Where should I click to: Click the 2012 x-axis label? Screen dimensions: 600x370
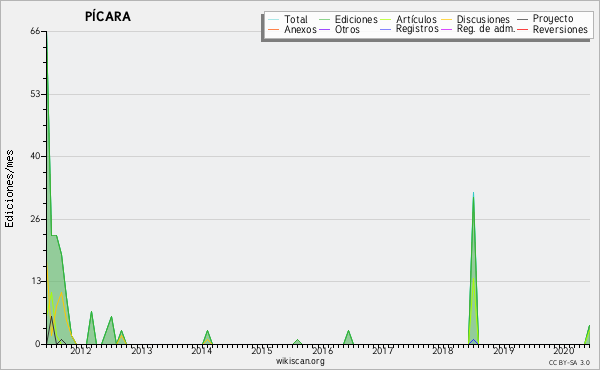click(81, 351)
